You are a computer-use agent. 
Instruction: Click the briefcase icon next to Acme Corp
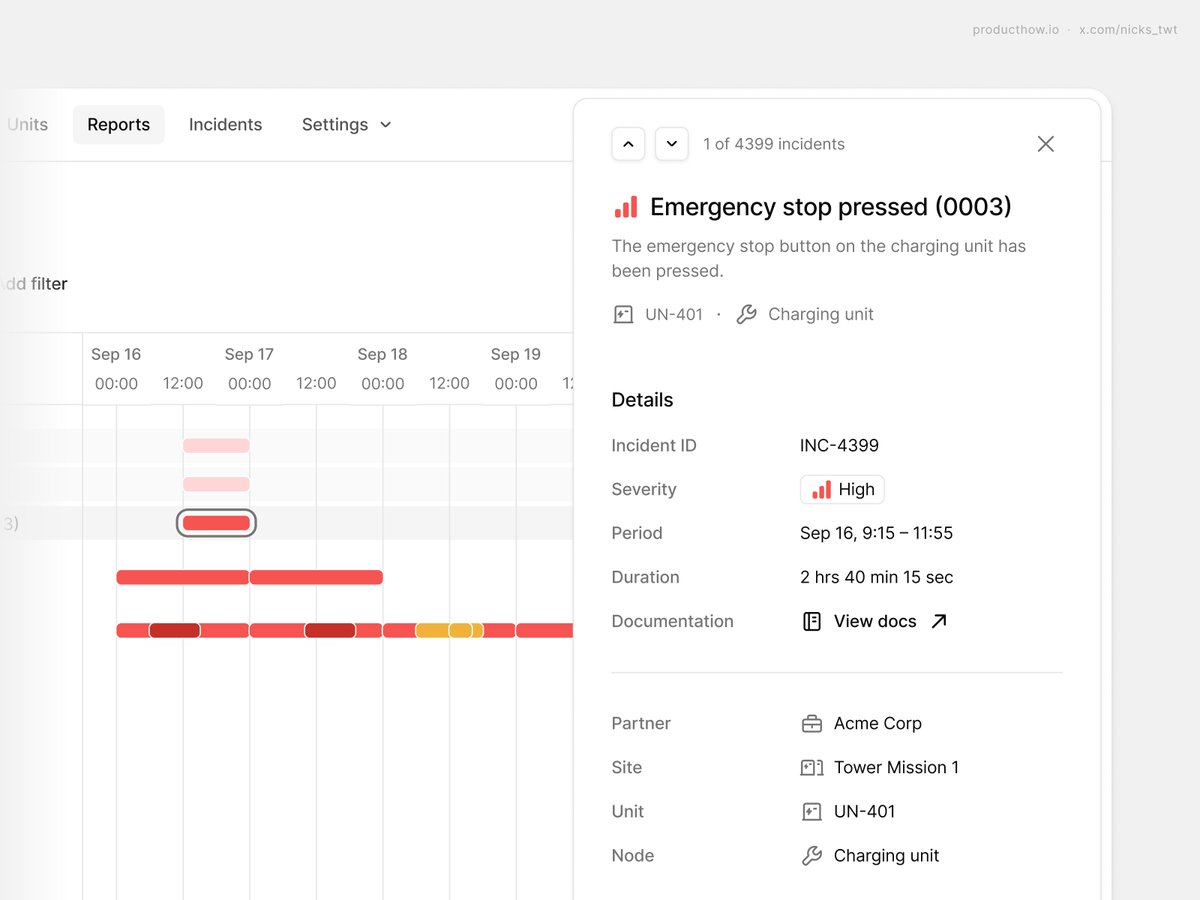(812, 723)
